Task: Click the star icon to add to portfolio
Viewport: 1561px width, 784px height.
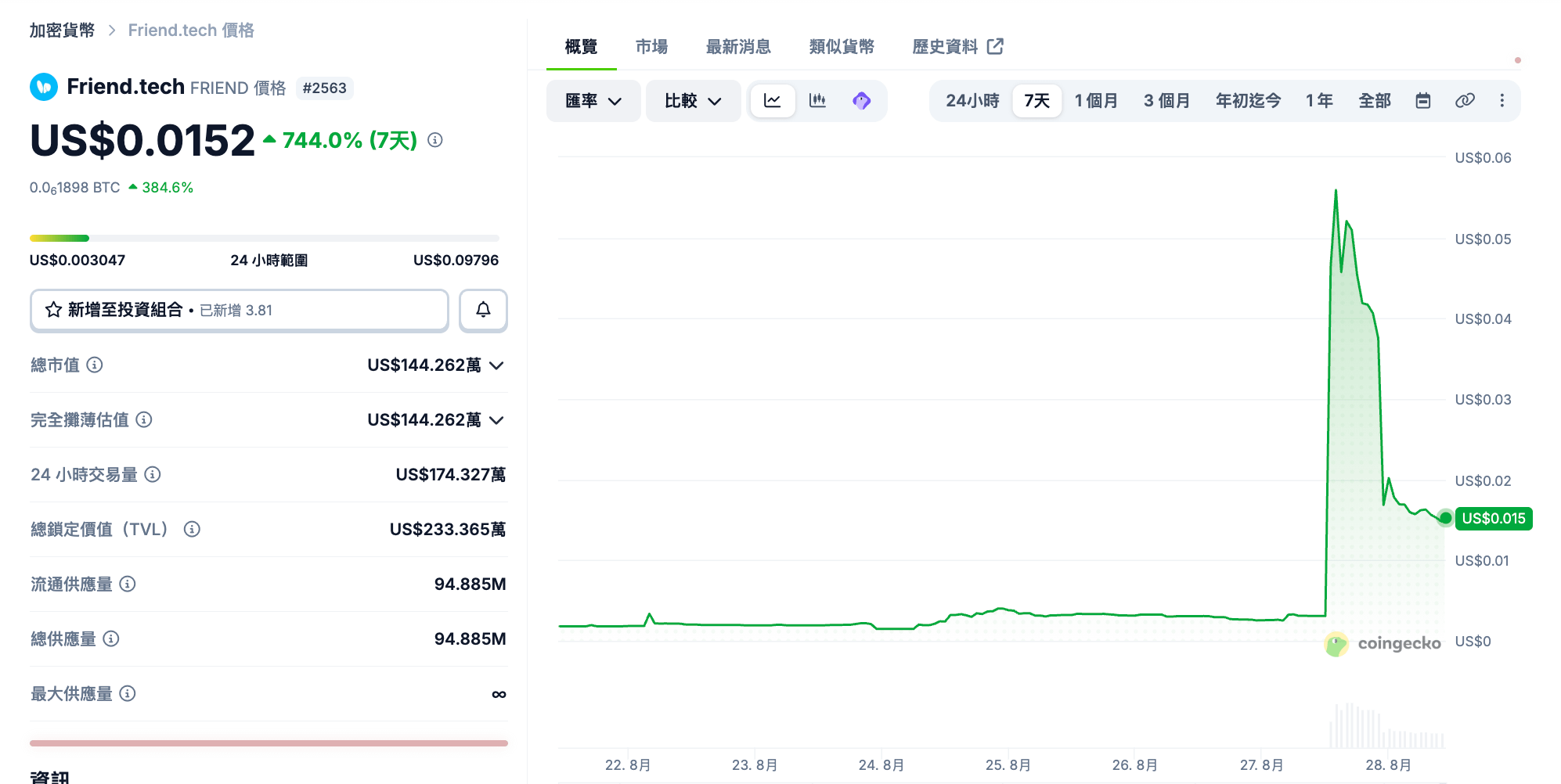Action: click(x=53, y=310)
